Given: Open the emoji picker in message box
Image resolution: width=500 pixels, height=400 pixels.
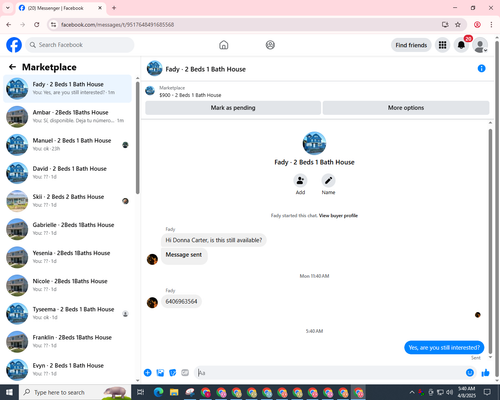Looking at the screenshot, I should pos(470,373).
